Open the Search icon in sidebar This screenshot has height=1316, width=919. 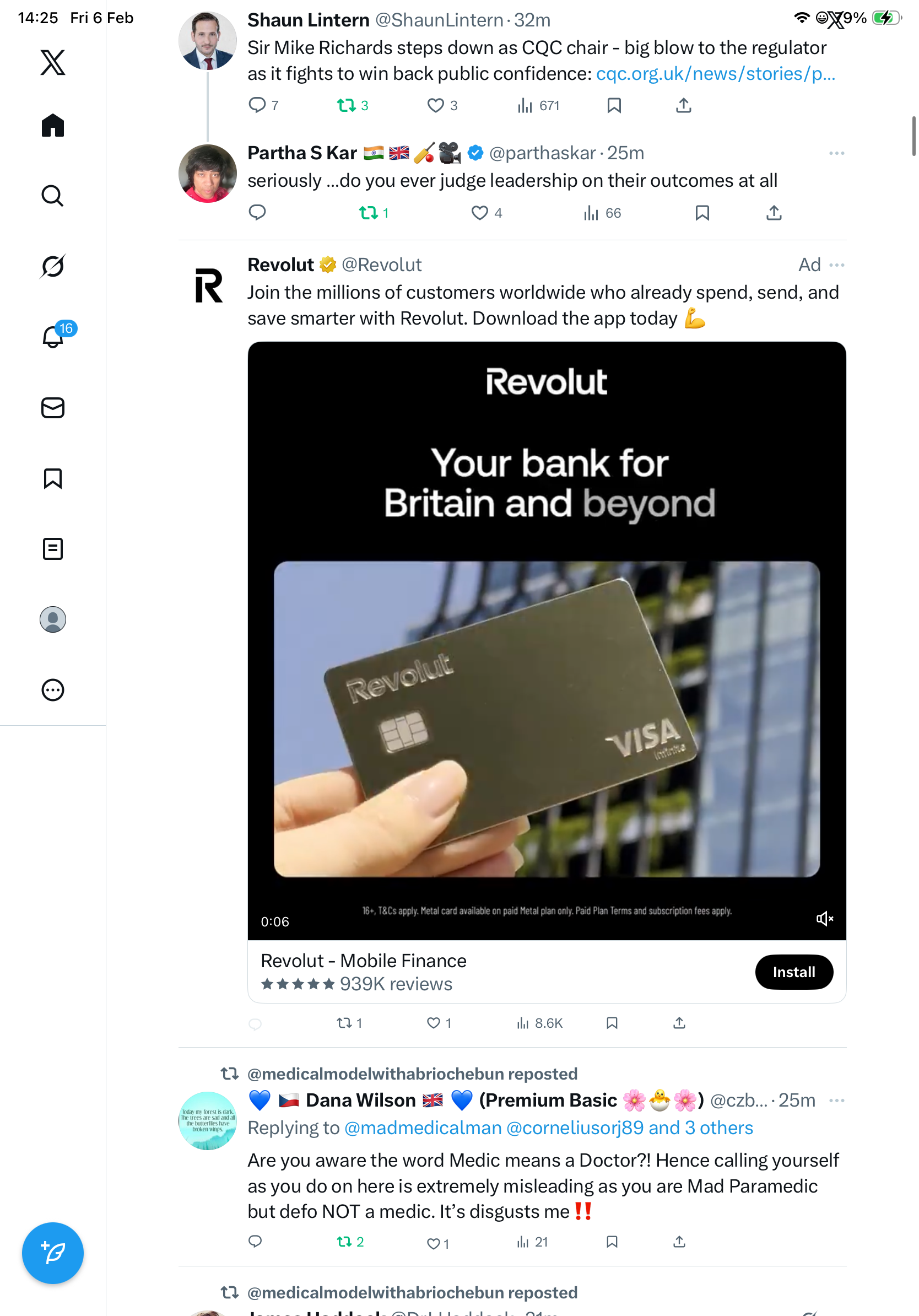click(53, 196)
